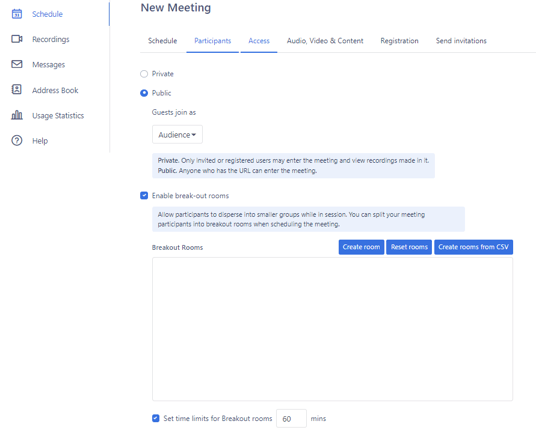Click Create rooms from CSV button

click(x=473, y=247)
